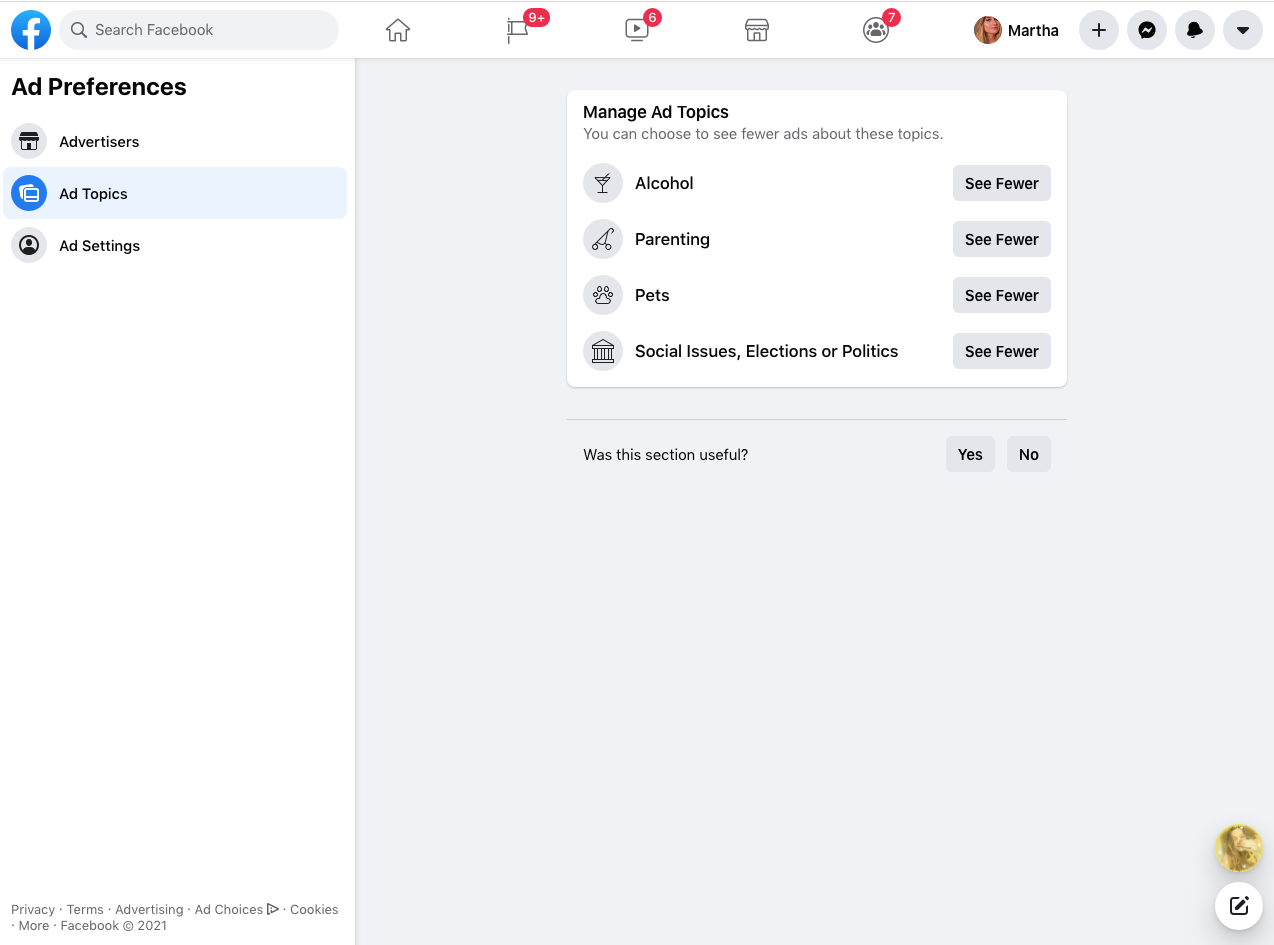Image resolution: width=1274 pixels, height=945 pixels.
Task: Click the Social Issues, Elections or Politics label
Action: click(766, 351)
